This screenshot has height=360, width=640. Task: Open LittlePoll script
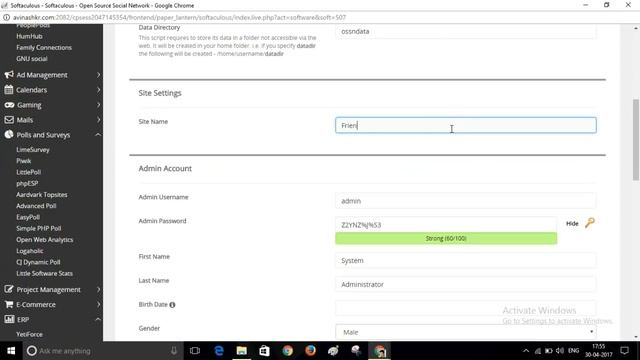[x=29, y=172]
